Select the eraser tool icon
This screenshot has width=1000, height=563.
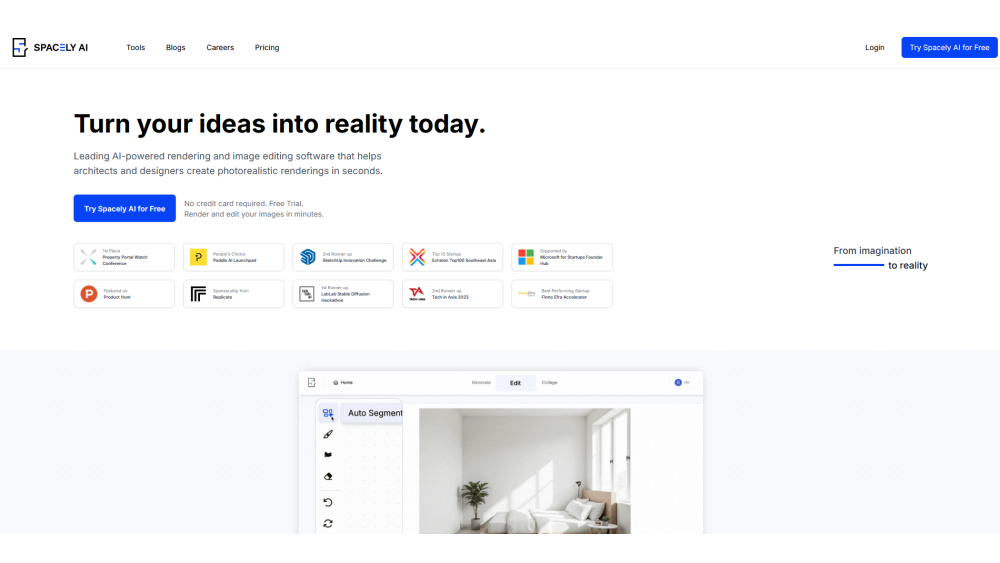click(x=328, y=476)
